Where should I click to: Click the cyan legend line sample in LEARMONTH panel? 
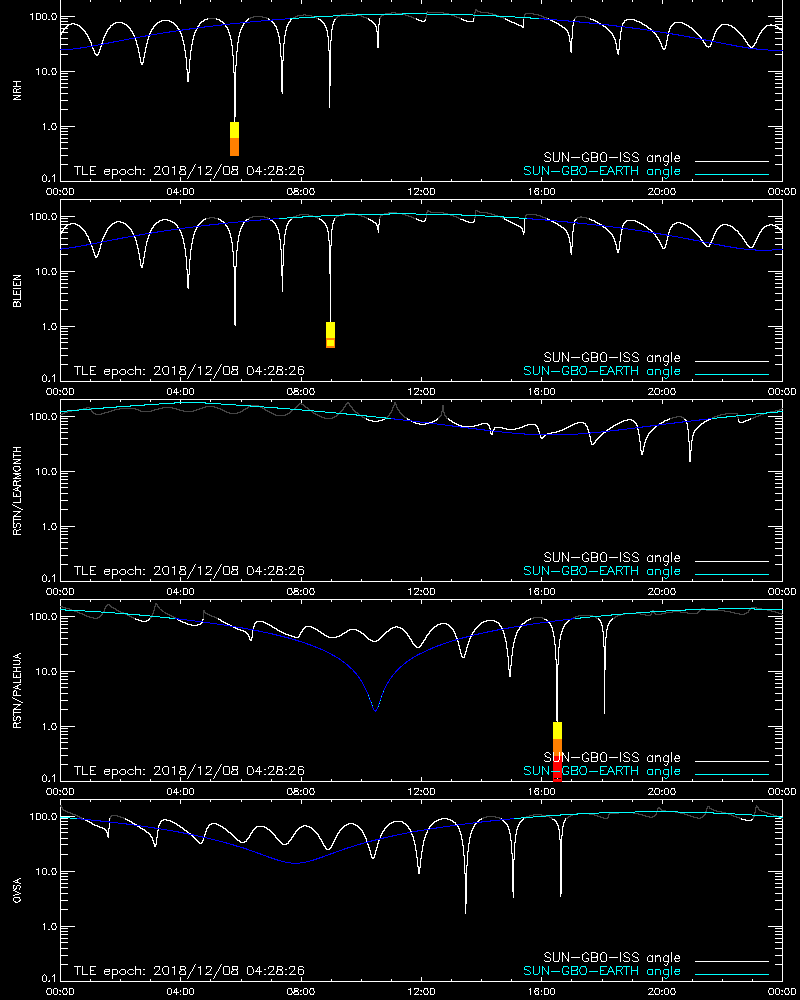pos(732,574)
